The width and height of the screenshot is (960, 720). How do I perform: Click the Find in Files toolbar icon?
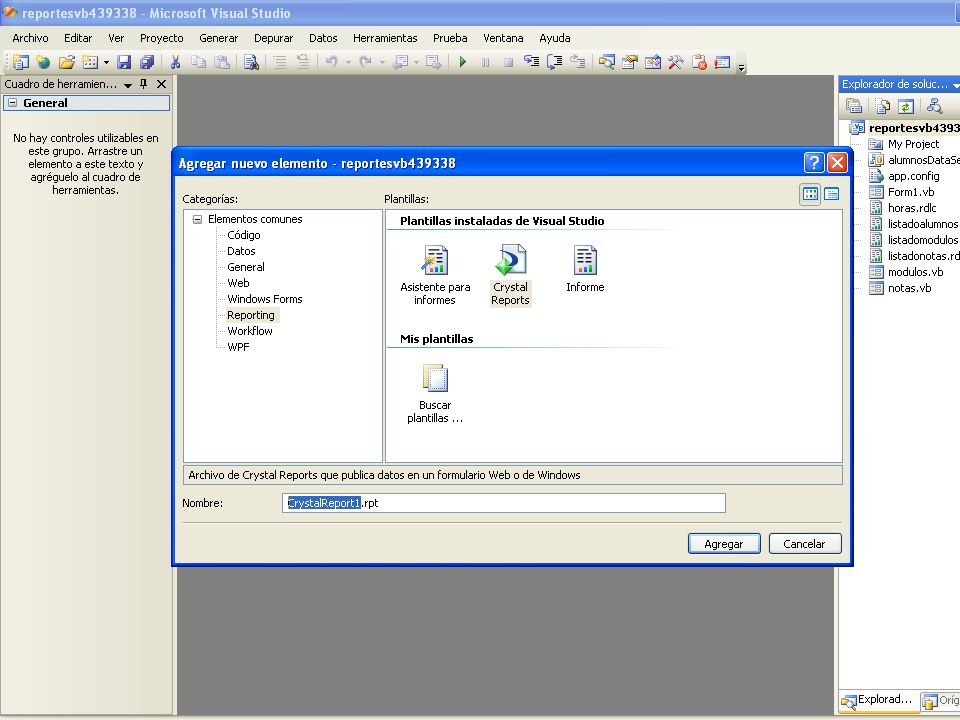click(251, 62)
